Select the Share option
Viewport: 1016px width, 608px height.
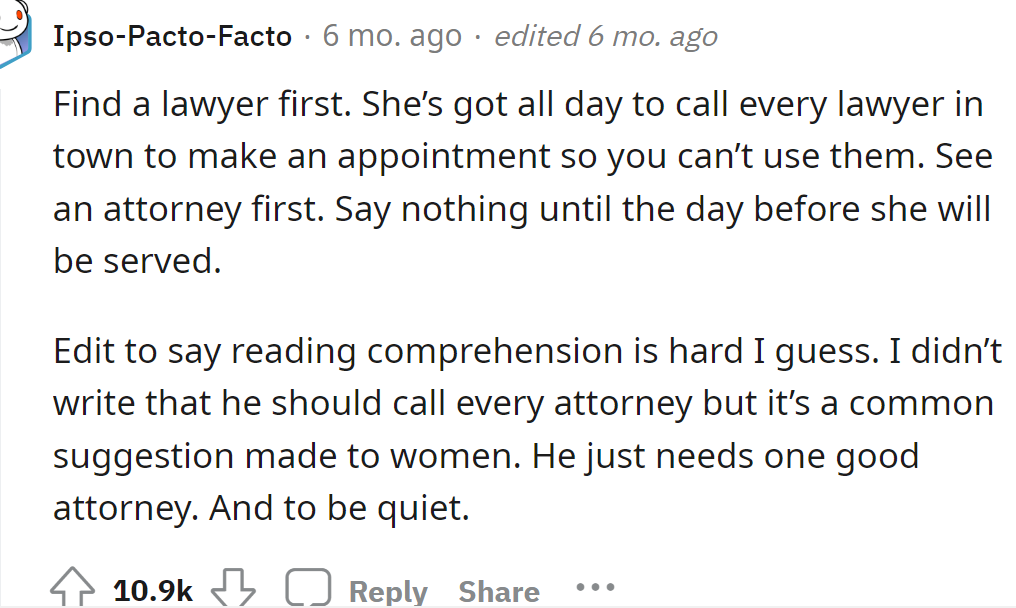pyautogui.click(x=498, y=590)
